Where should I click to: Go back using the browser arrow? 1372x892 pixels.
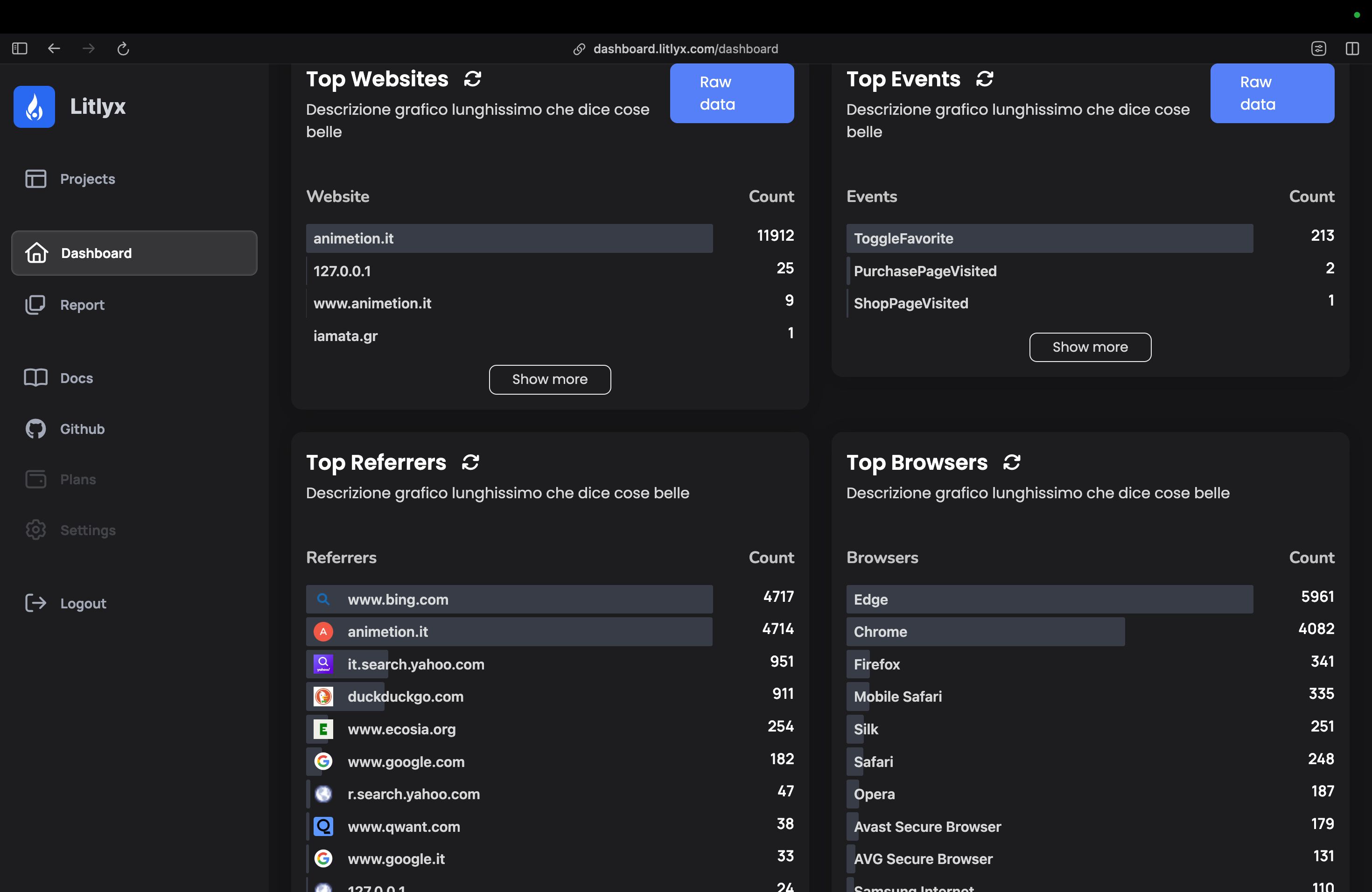[54, 49]
